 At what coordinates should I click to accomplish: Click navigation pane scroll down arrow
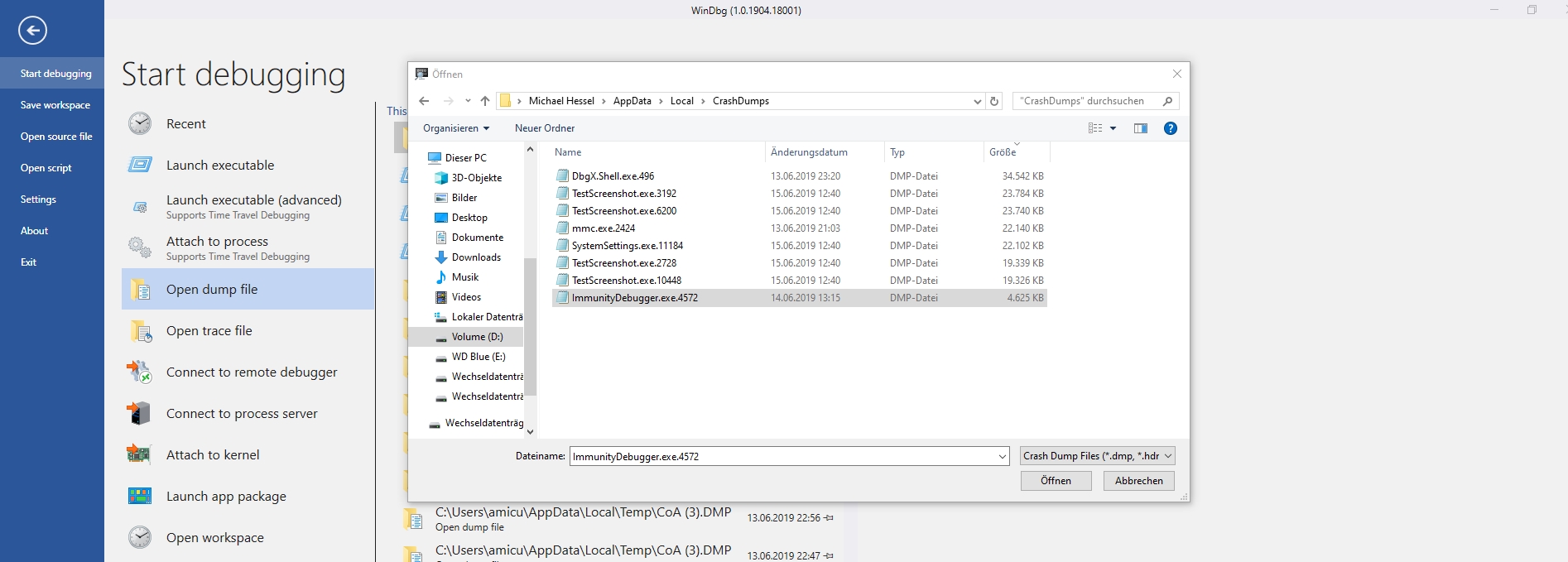530,431
